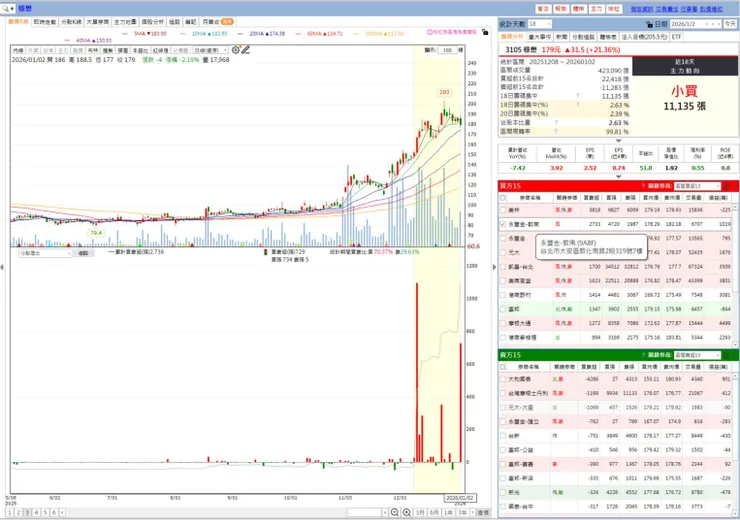Click the 今天 button
The image size is (740, 520).
[x=730, y=24]
